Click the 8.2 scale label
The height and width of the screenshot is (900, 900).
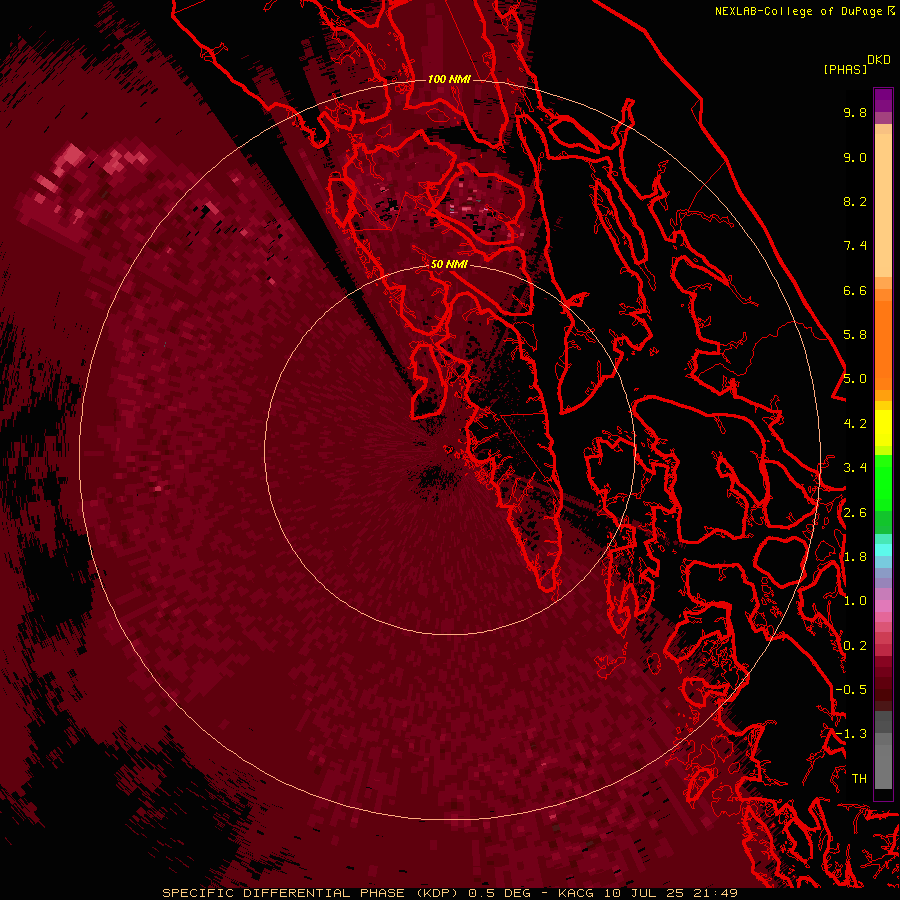855,201
